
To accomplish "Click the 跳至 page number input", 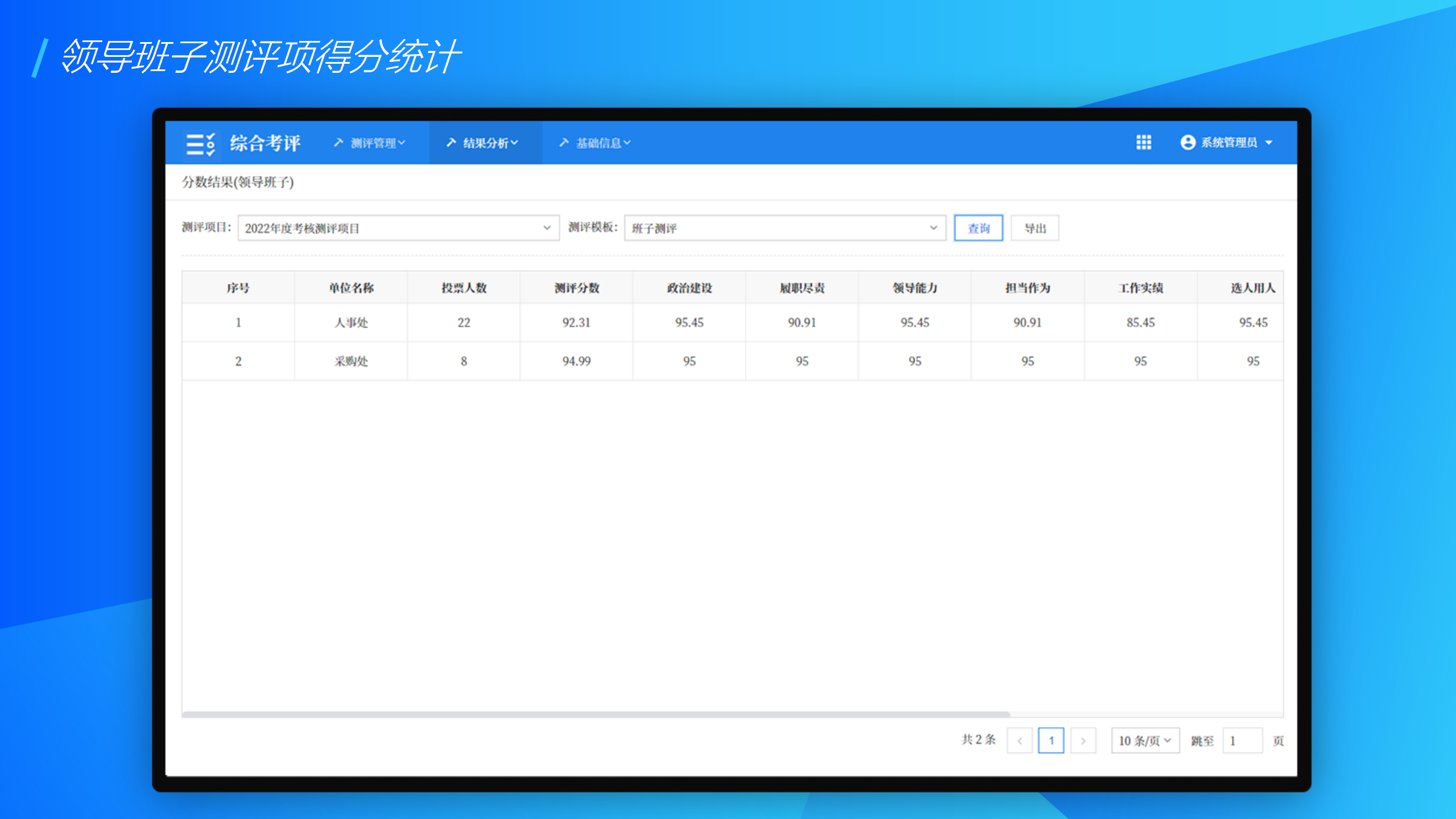I will tap(1242, 741).
